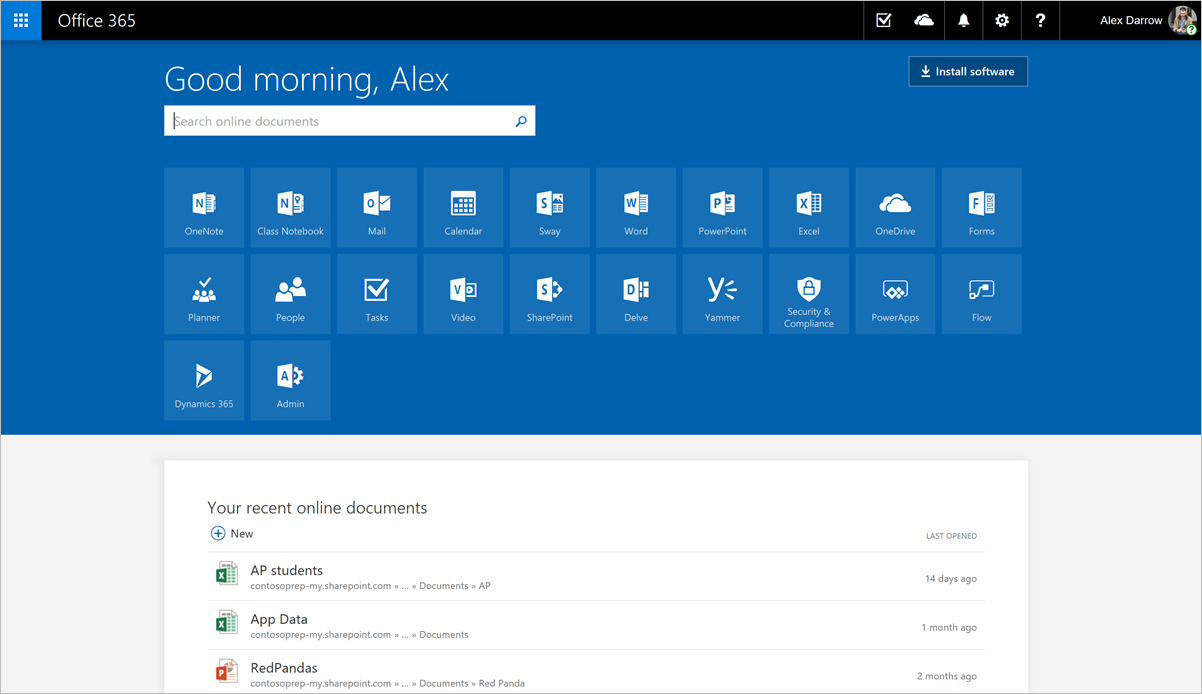Launch the Delve tile
1202x694 pixels.
point(636,294)
